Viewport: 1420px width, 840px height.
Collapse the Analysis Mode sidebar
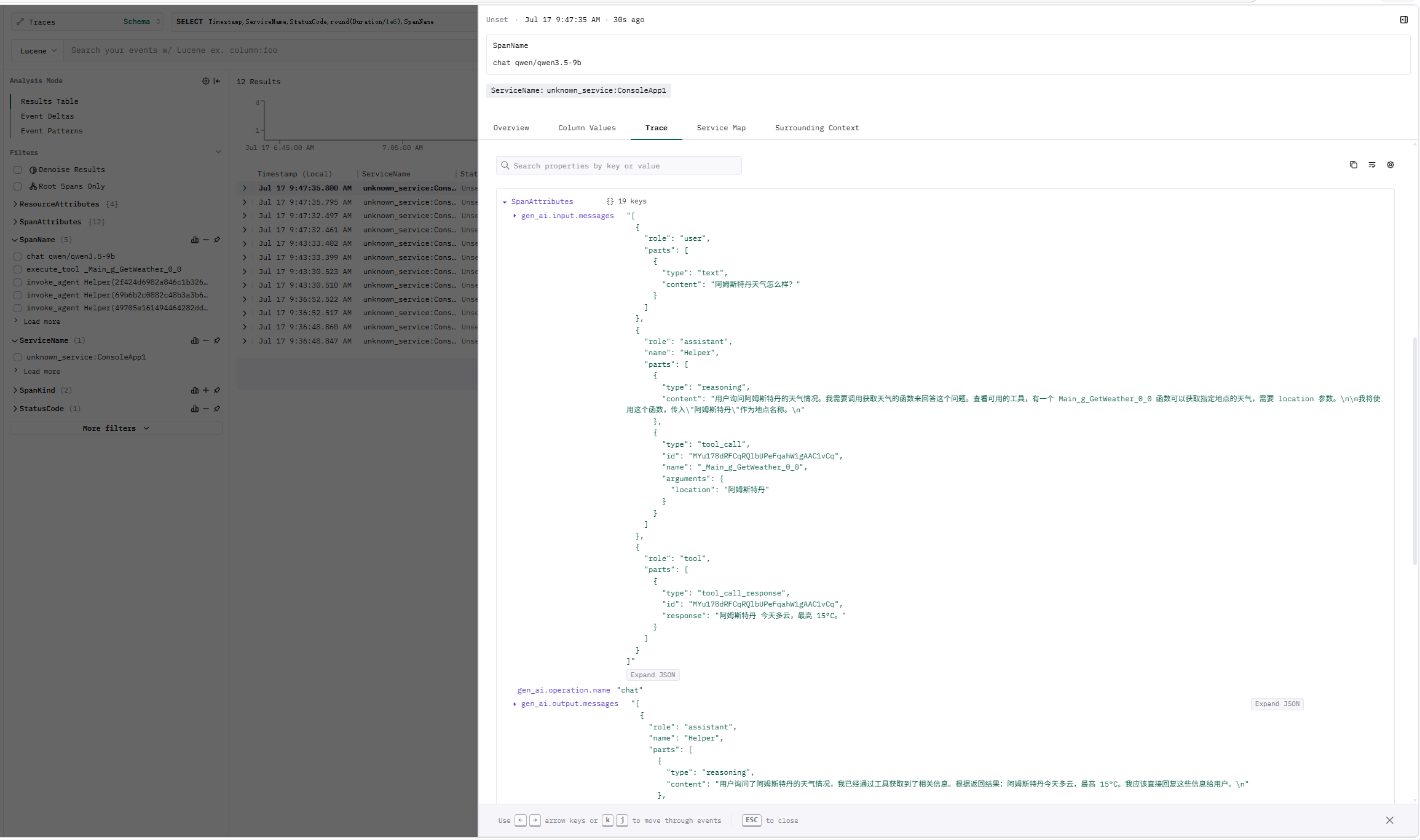(217, 80)
